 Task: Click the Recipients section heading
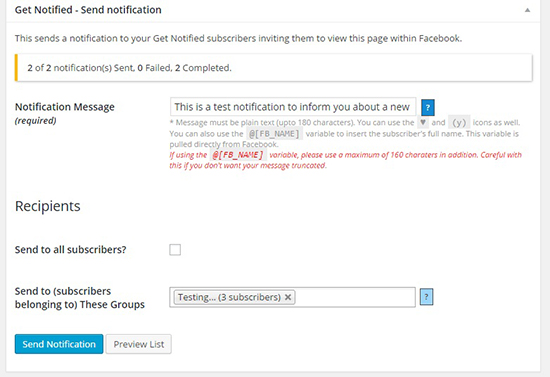coord(48,206)
